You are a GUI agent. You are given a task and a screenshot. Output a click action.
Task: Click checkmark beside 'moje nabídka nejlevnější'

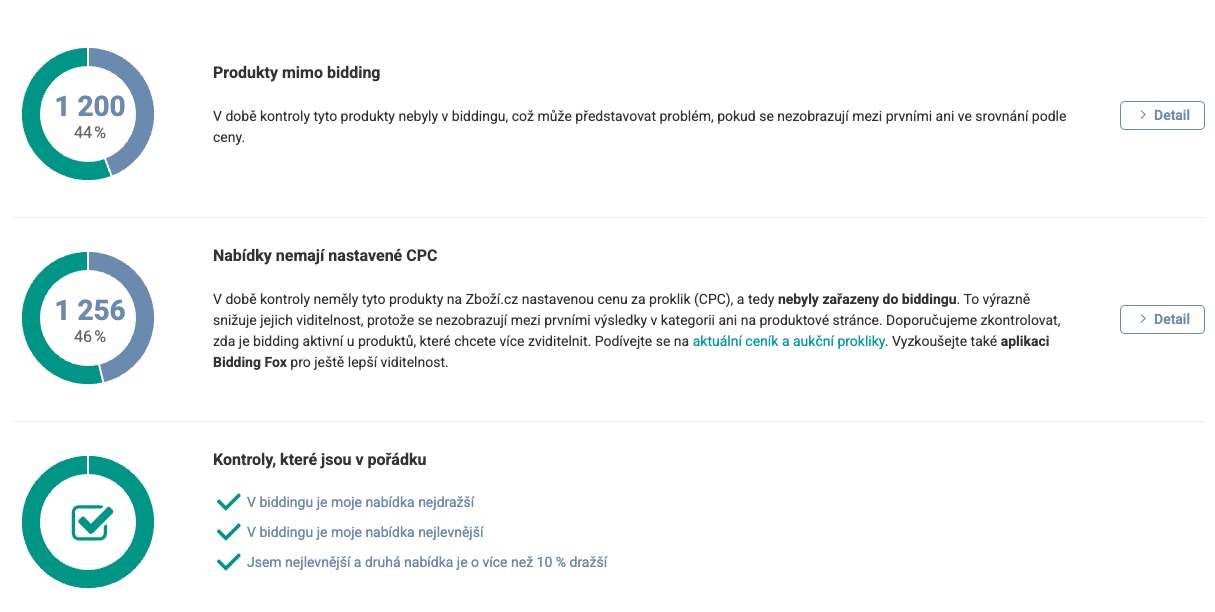(228, 532)
